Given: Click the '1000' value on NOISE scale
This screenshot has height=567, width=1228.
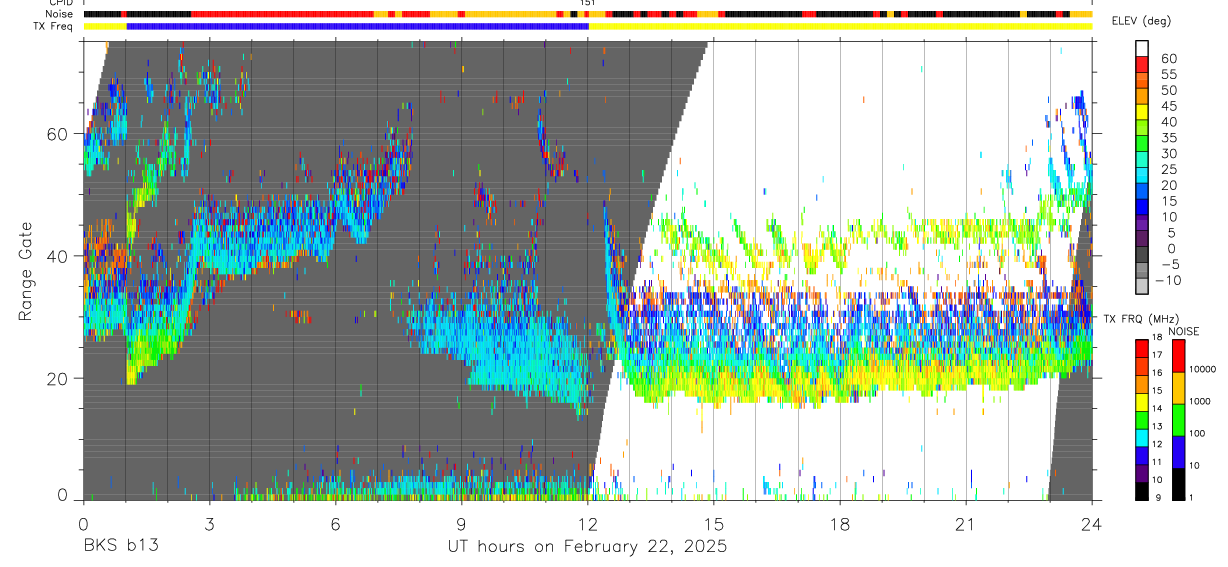Looking at the screenshot, I should pos(1202,401).
